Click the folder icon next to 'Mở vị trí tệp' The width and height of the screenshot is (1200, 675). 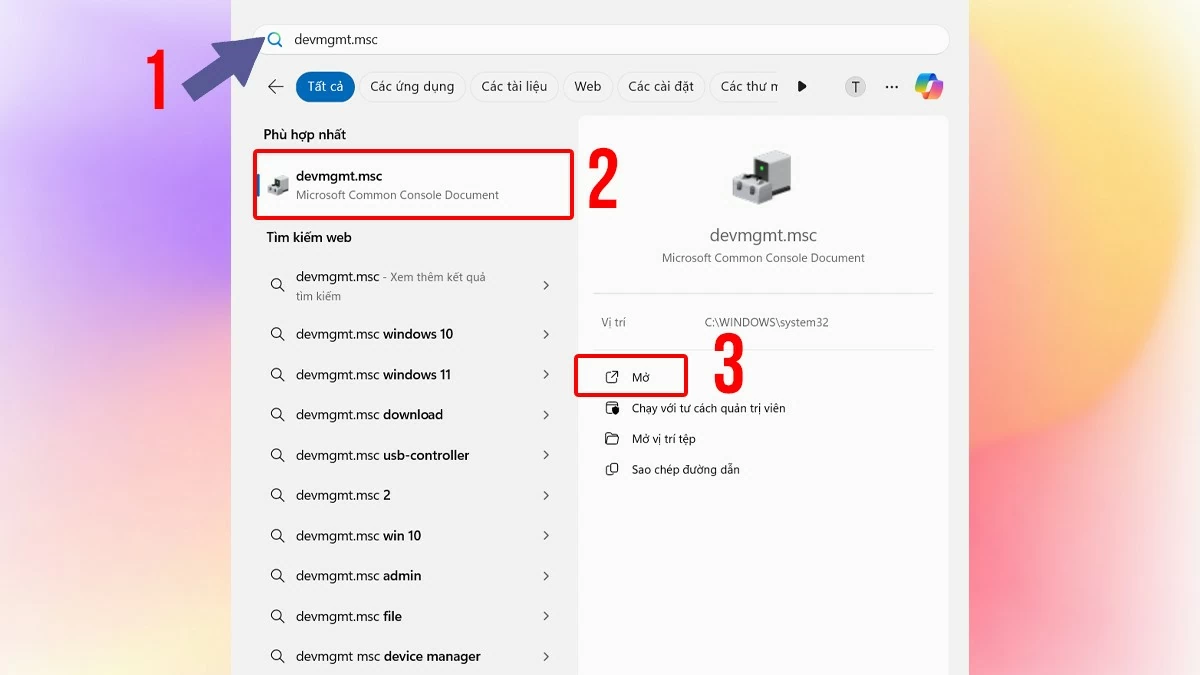click(x=613, y=438)
